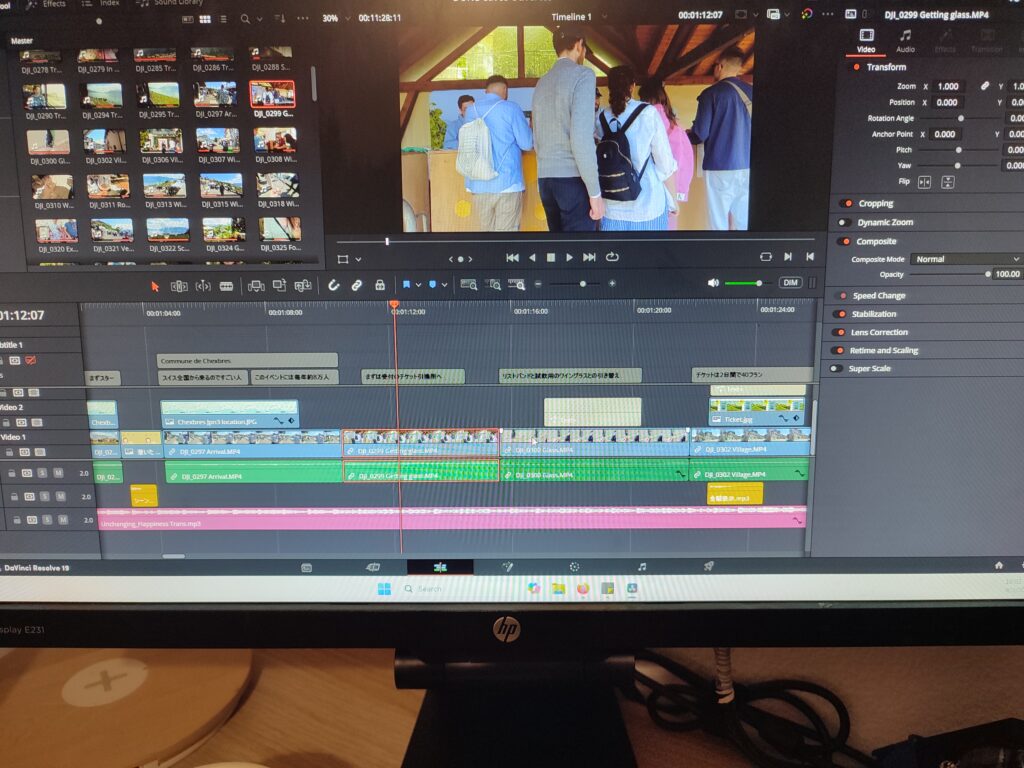Zoom out timeline with minus icon
This screenshot has width=1024, height=768.
tap(538, 284)
